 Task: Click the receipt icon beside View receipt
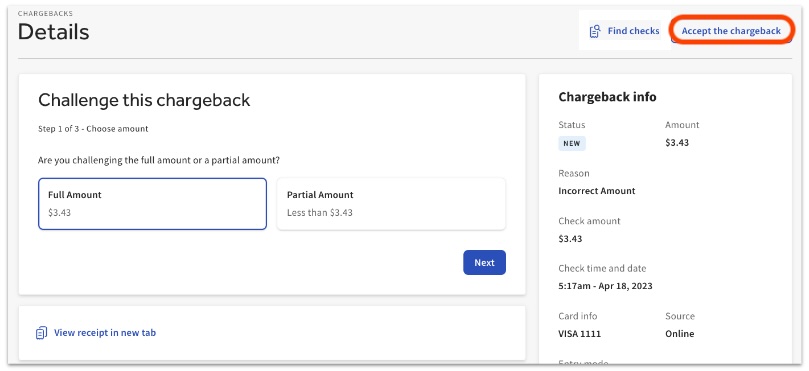(41, 333)
